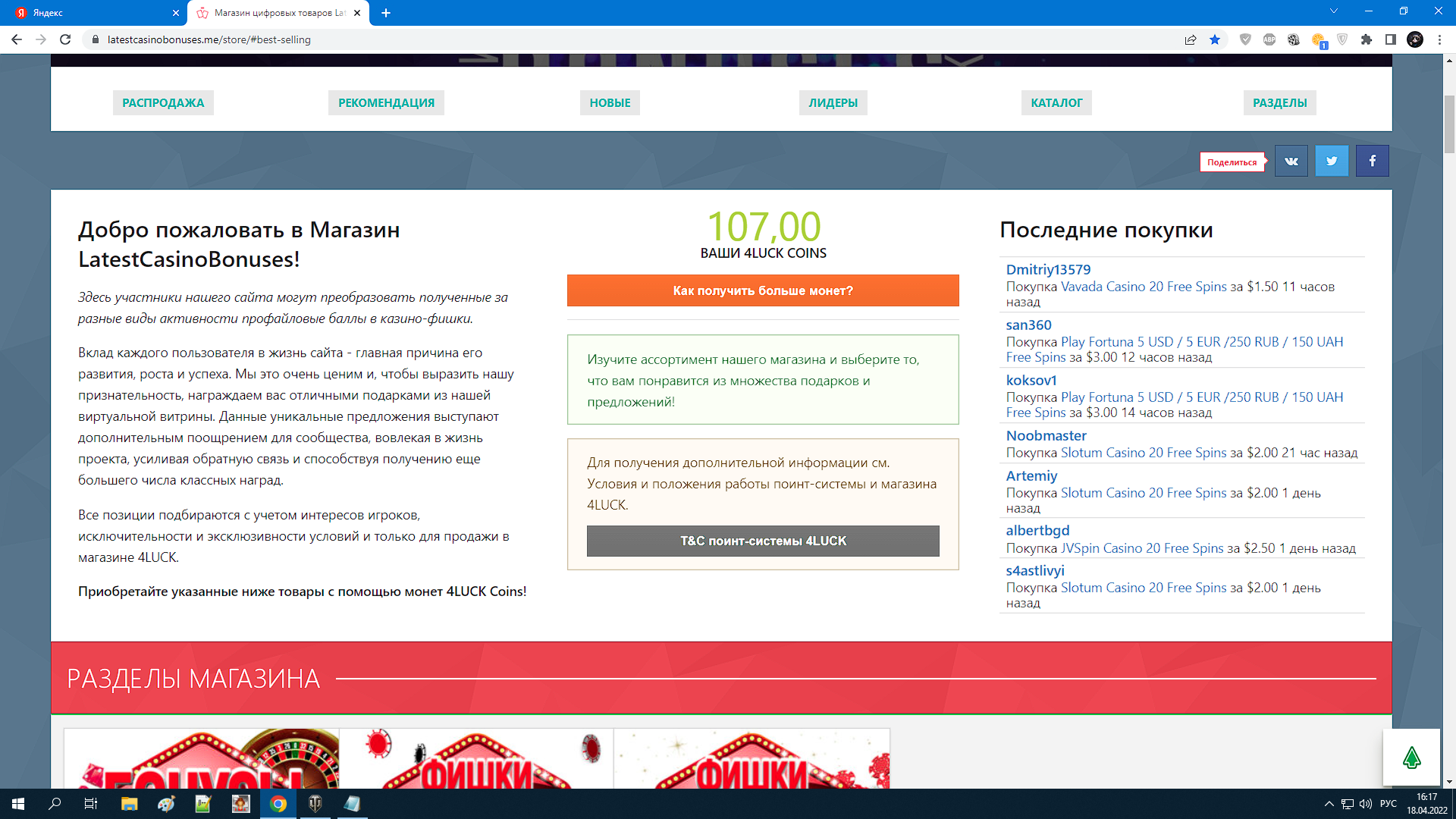Click the page vertical scrollbar thumb
Viewport: 1456px width, 819px height.
tap(1449, 125)
